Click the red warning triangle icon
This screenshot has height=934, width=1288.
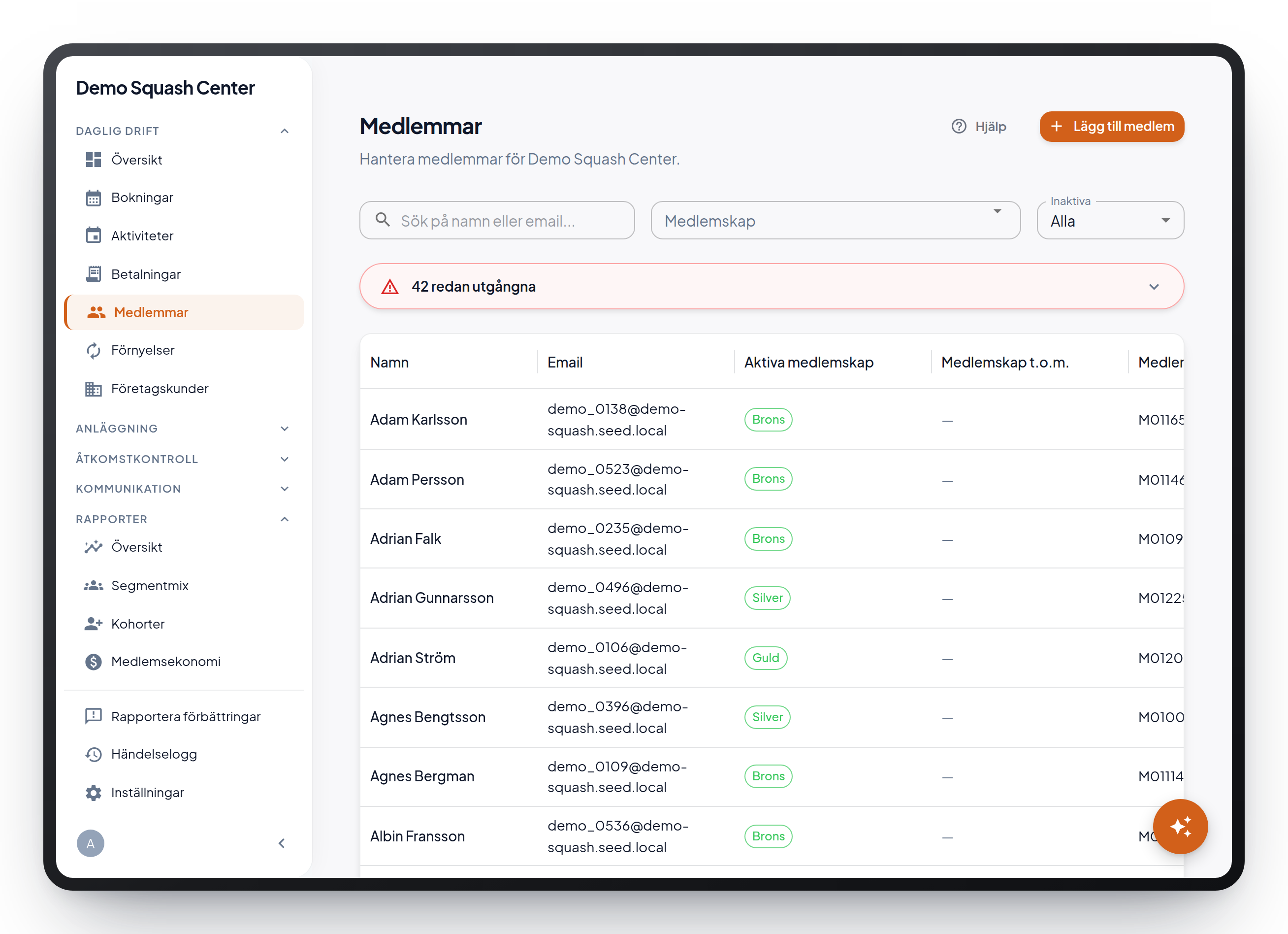tap(389, 286)
